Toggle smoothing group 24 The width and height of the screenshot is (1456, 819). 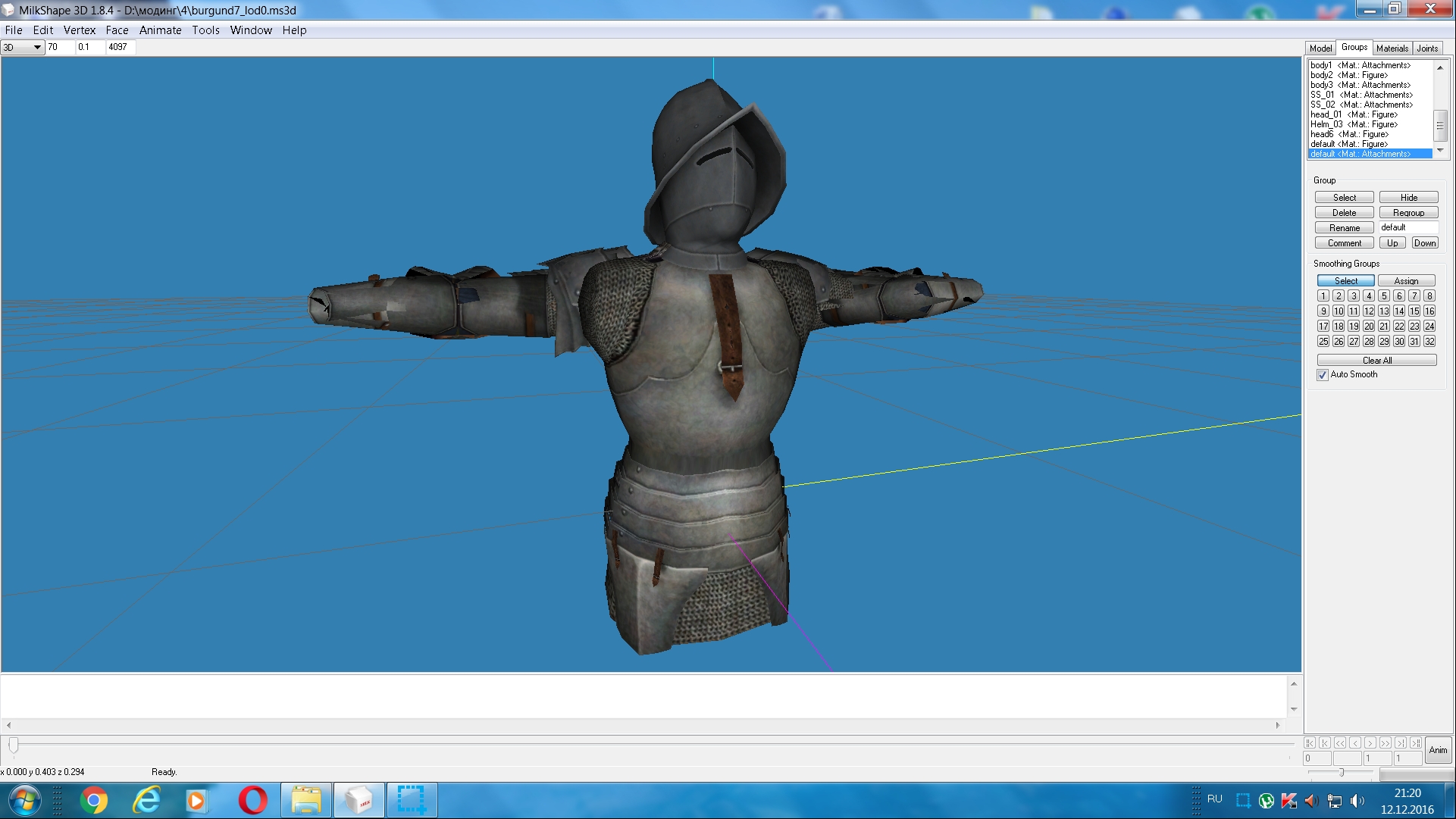[x=1429, y=327]
